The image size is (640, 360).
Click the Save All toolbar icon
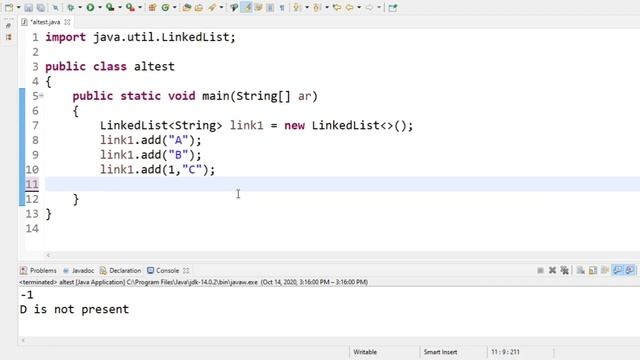point(41,7)
